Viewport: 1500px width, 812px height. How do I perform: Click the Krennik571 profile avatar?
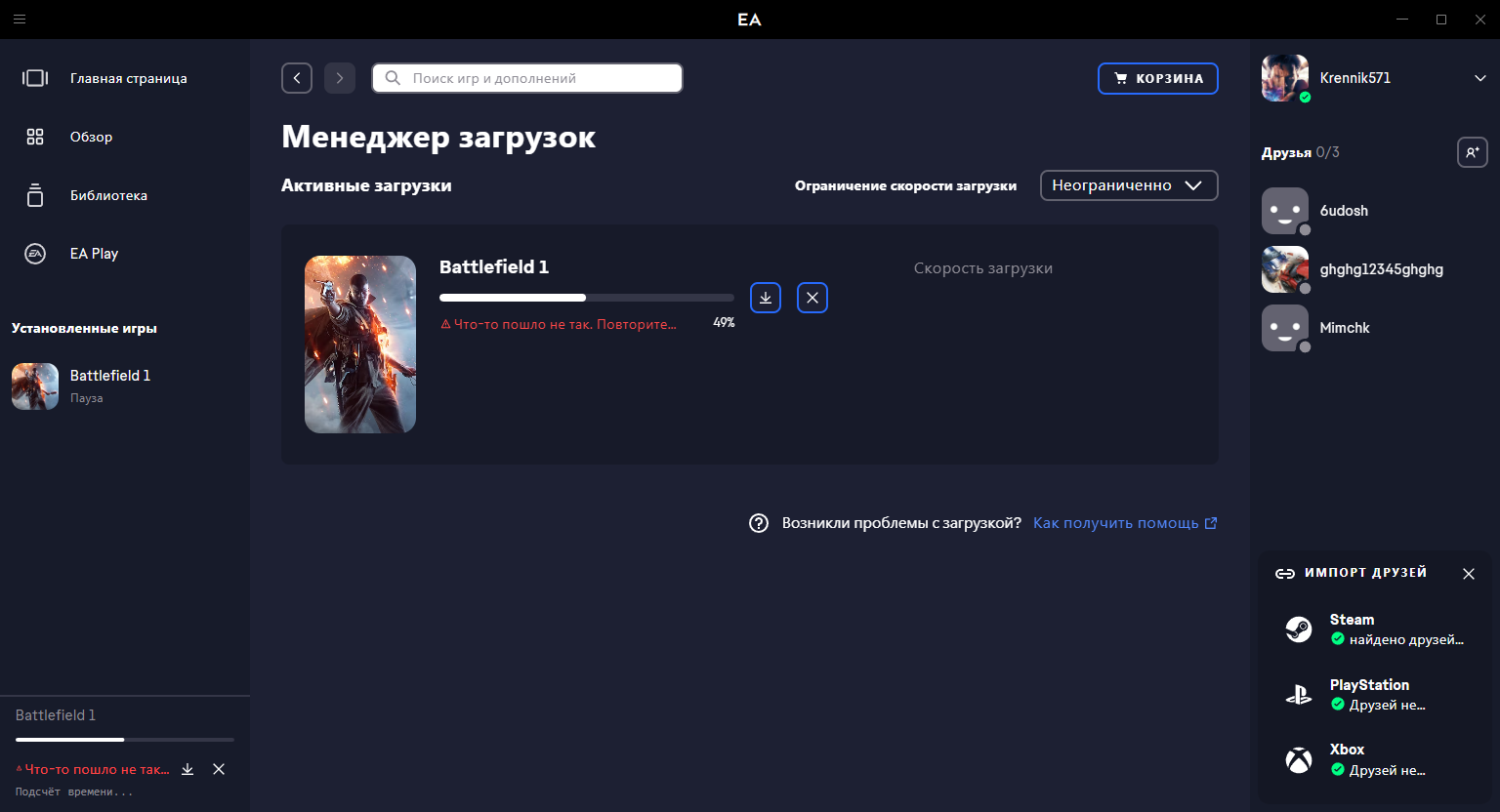[x=1285, y=78]
